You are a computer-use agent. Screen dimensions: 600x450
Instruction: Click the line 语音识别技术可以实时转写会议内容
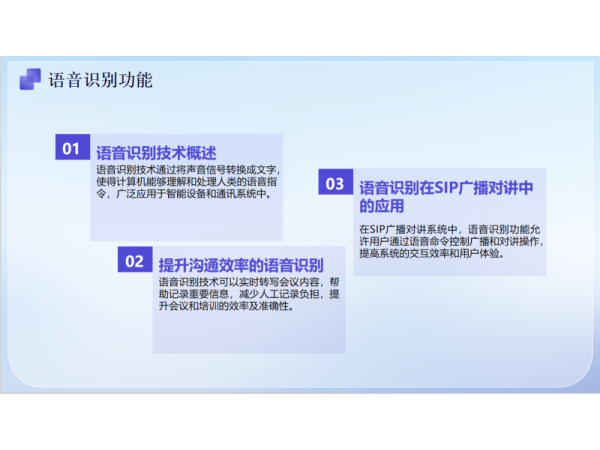point(248,282)
